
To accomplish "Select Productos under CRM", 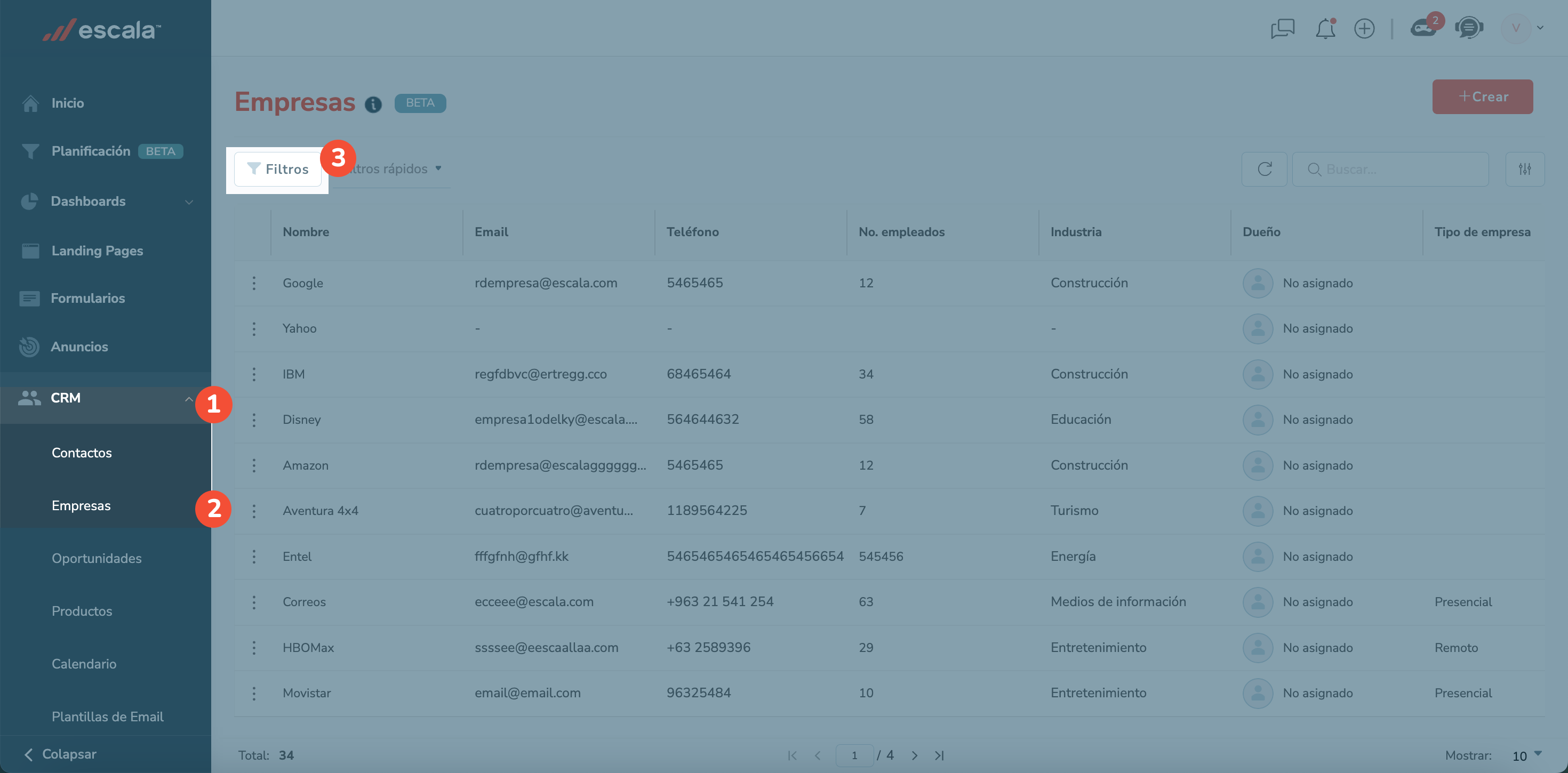I will [x=82, y=611].
